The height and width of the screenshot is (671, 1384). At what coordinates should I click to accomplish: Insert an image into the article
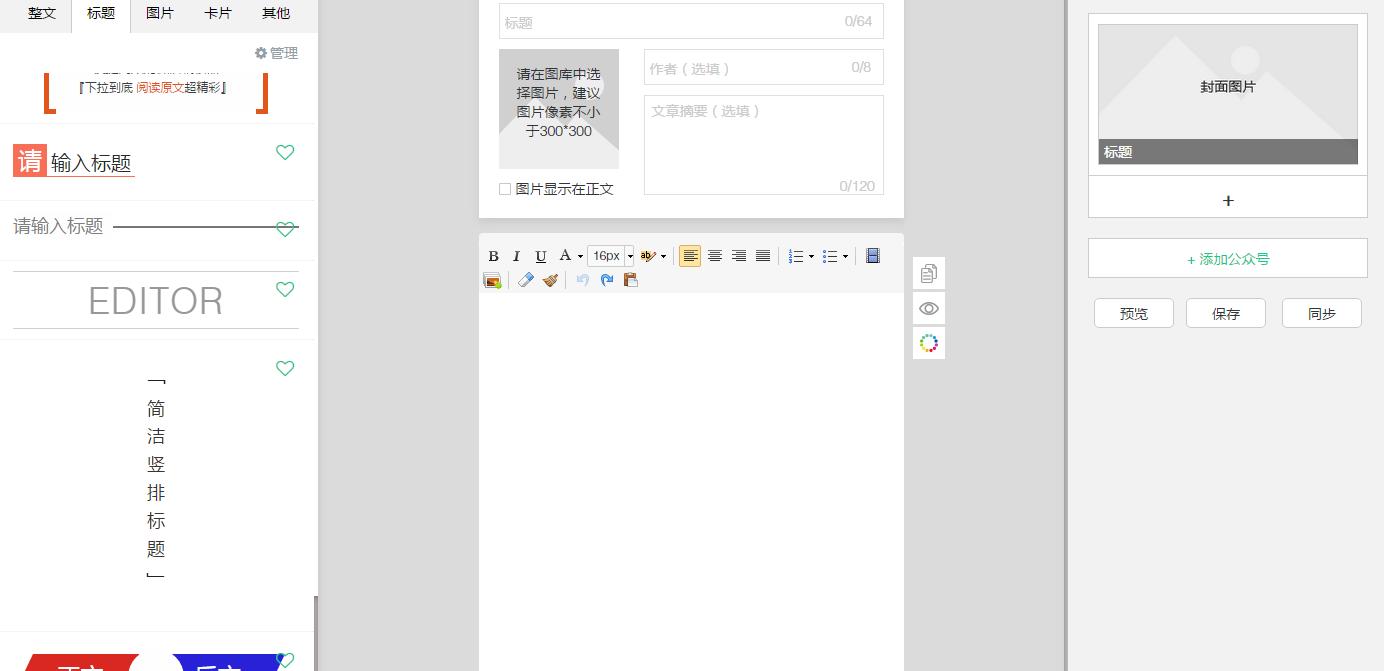tap(492, 280)
